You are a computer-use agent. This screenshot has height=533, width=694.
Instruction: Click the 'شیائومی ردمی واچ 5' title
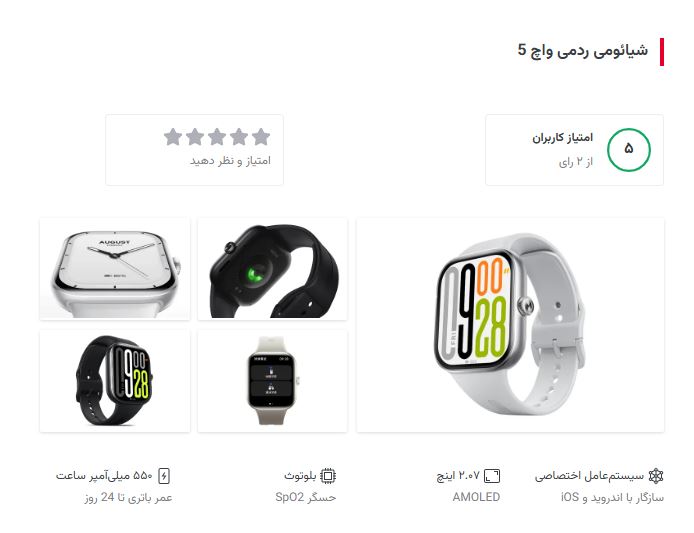[583, 50]
